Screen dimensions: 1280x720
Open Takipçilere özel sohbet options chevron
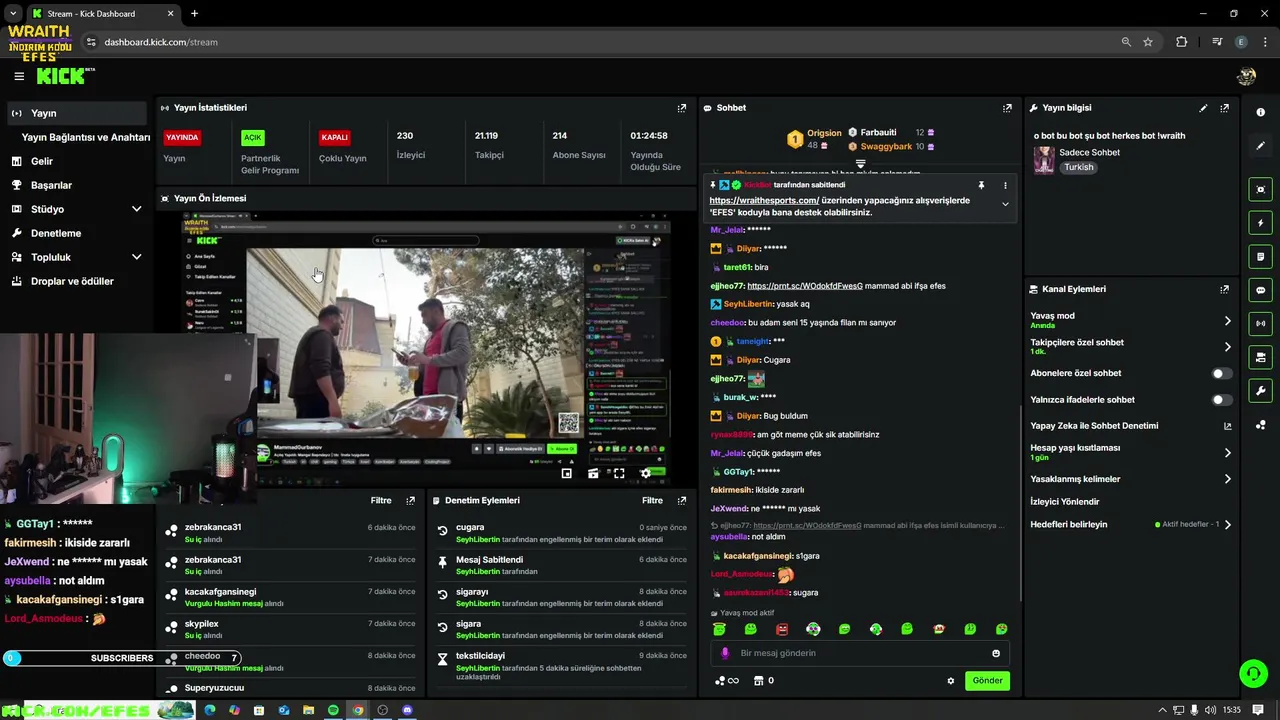click(1227, 347)
